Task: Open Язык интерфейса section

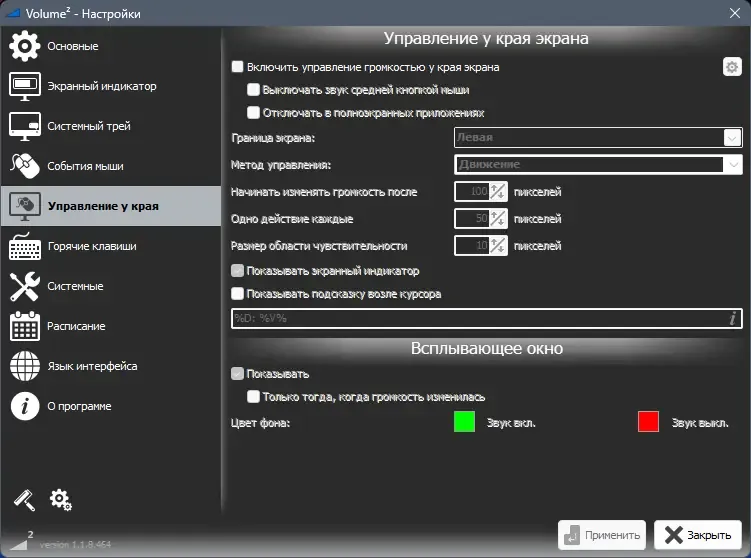Action: (111, 366)
